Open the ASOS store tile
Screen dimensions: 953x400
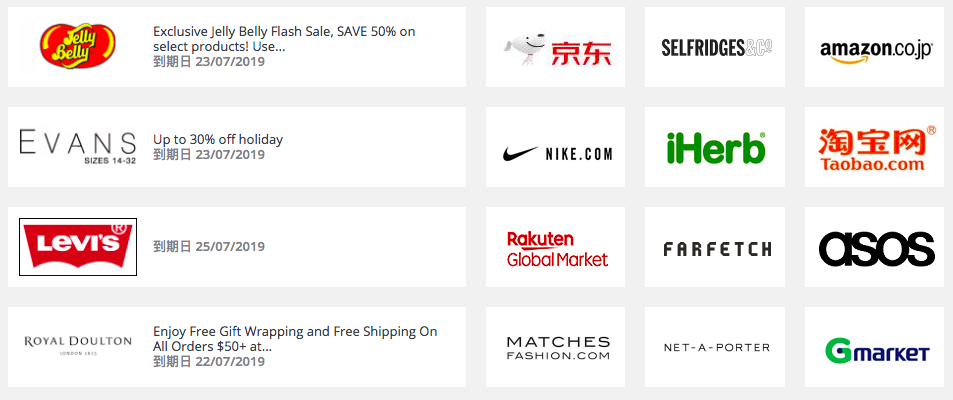click(x=875, y=247)
